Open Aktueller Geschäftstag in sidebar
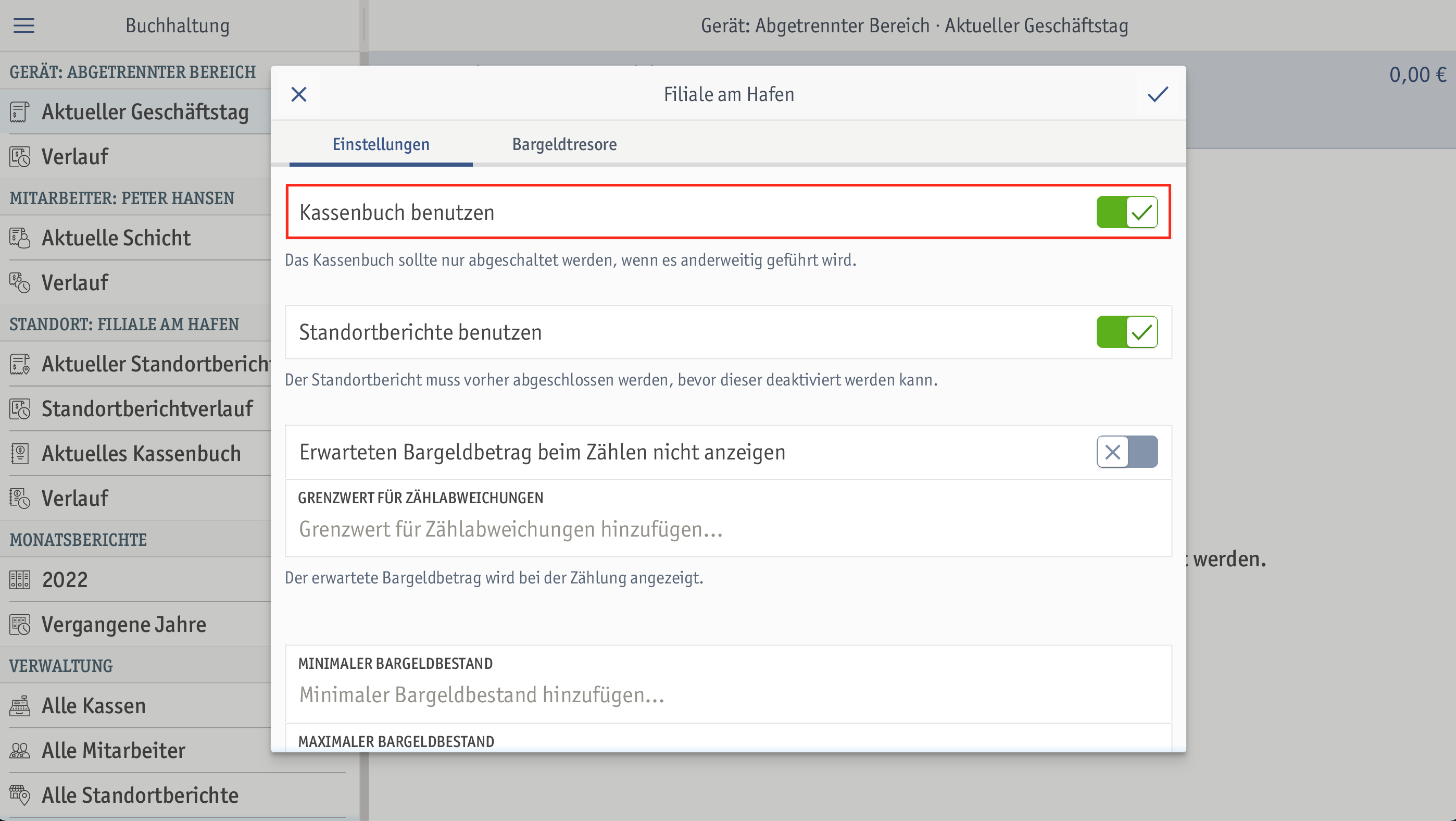The image size is (1456, 821). pyautogui.click(x=145, y=111)
